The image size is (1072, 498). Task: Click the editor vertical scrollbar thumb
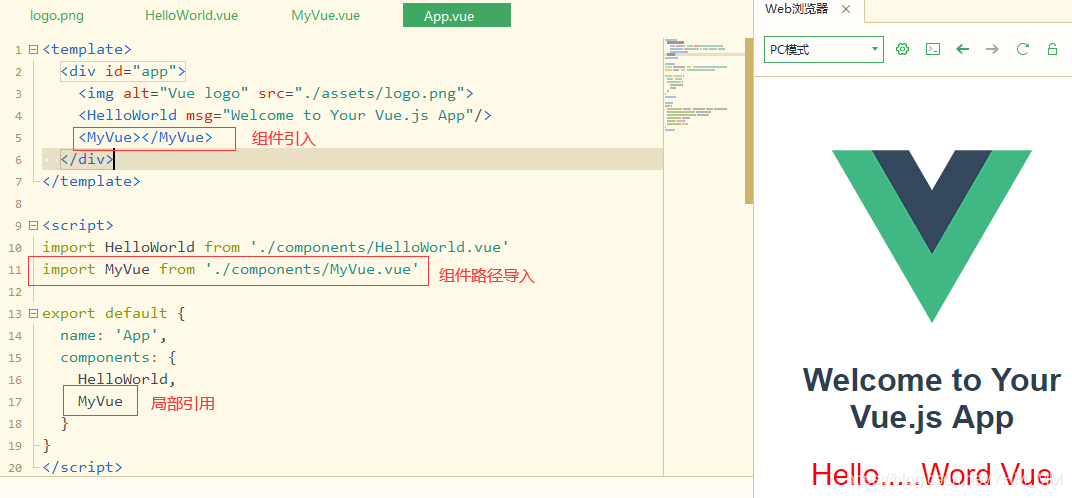(749, 120)
